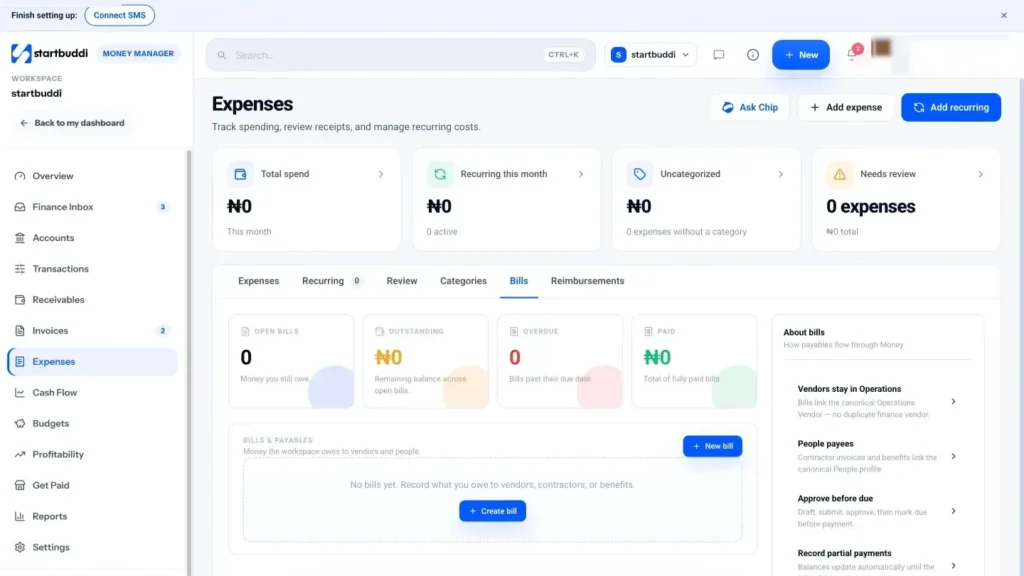Image resolution: width=1024 pixels, height=576 pixels.
Task: Click the Overview gauge icon in sidebar
Action: coord(20,176)
